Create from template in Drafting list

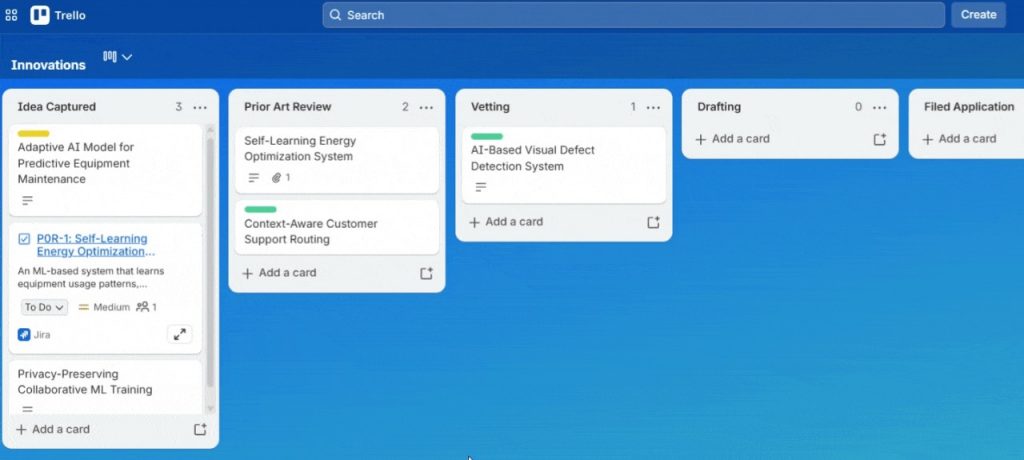(880, 139)
